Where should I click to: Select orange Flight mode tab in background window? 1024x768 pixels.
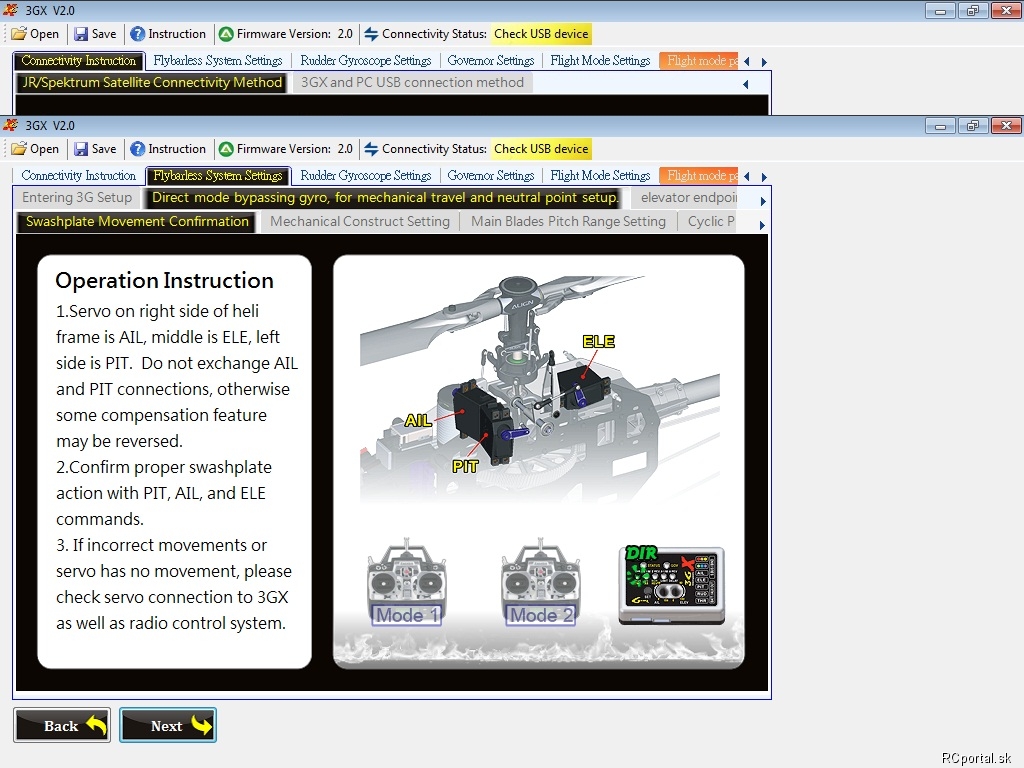[x=699, y=61]
